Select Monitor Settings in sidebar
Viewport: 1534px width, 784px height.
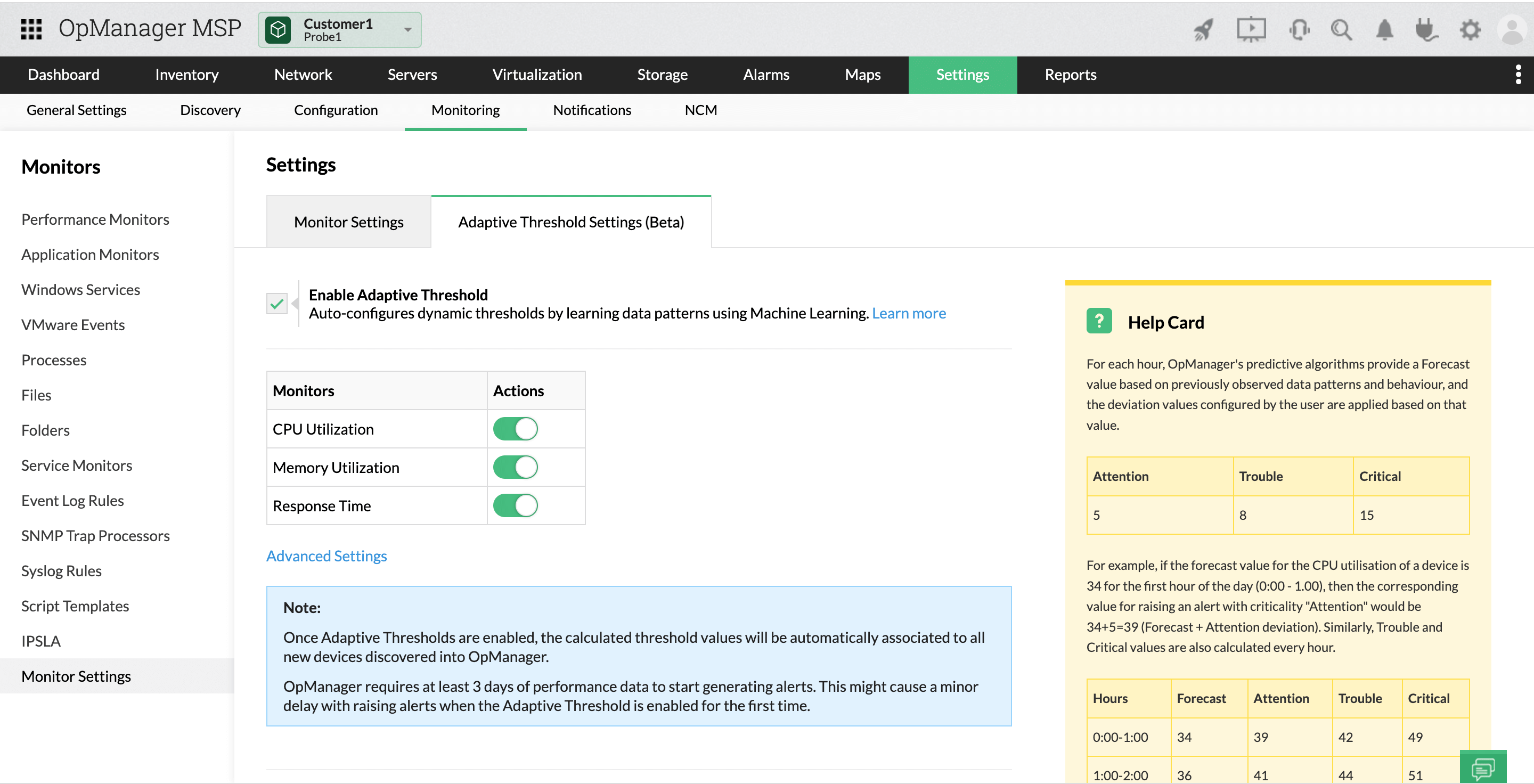click(117, 676)
